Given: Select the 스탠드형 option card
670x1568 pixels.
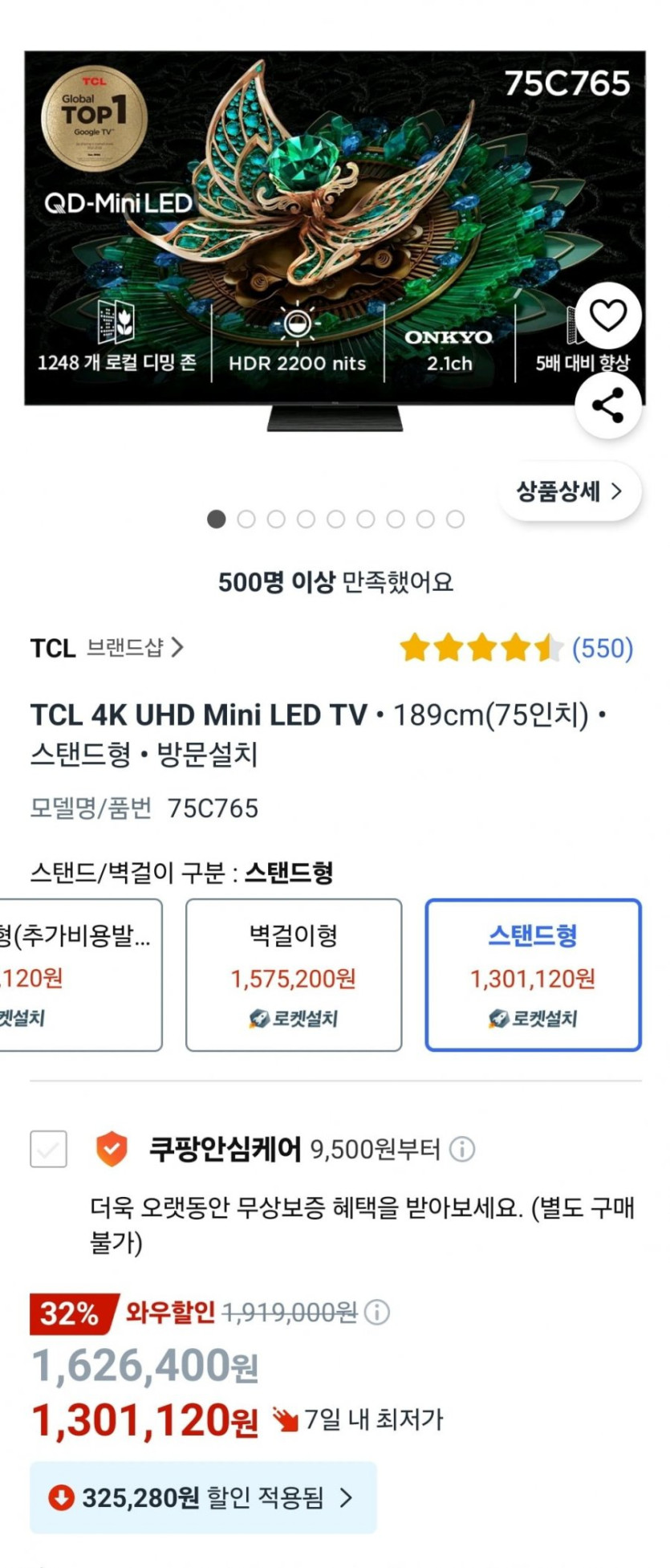Looking at the screenshot, I should pyautogui.click(x=533, y=975).
